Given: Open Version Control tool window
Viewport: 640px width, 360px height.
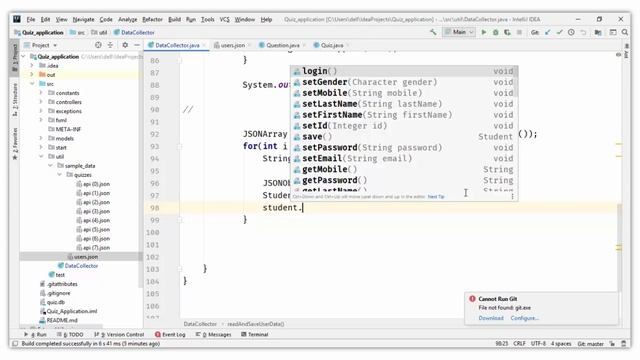Looking at the screenshot, I should pyautogui.click(x=119, y=334).
